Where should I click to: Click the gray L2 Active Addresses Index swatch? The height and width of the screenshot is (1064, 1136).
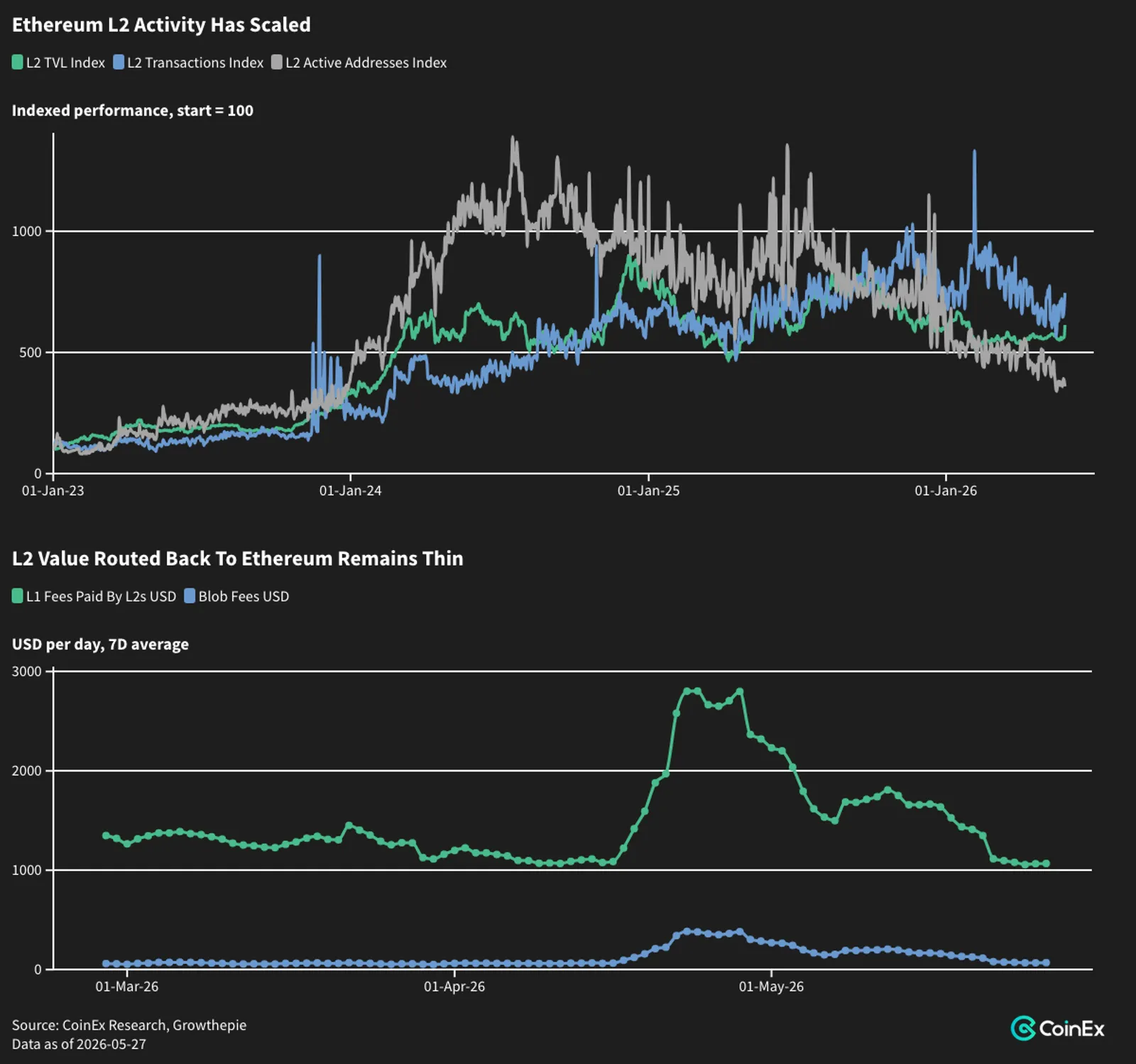[277, 62]
